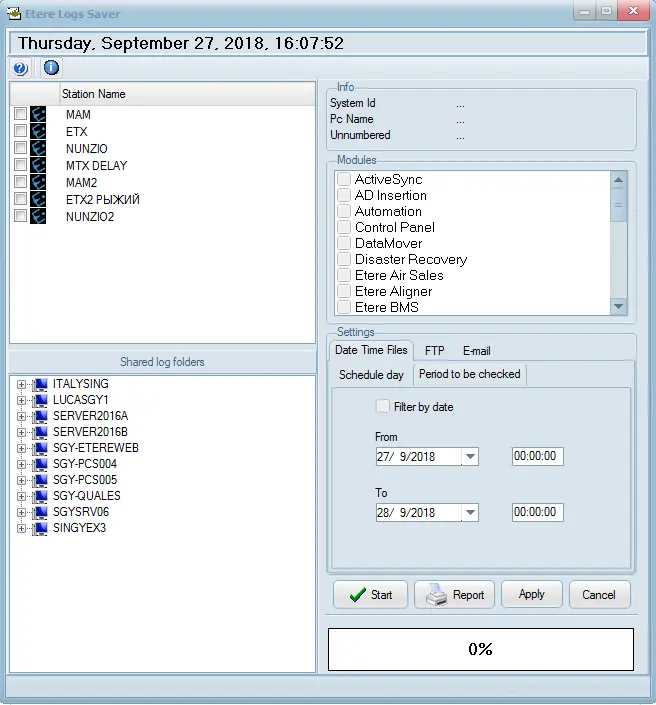Viewport: 656px width, 705px height.
Task: Click the From time input field
Action: [537, 457]
